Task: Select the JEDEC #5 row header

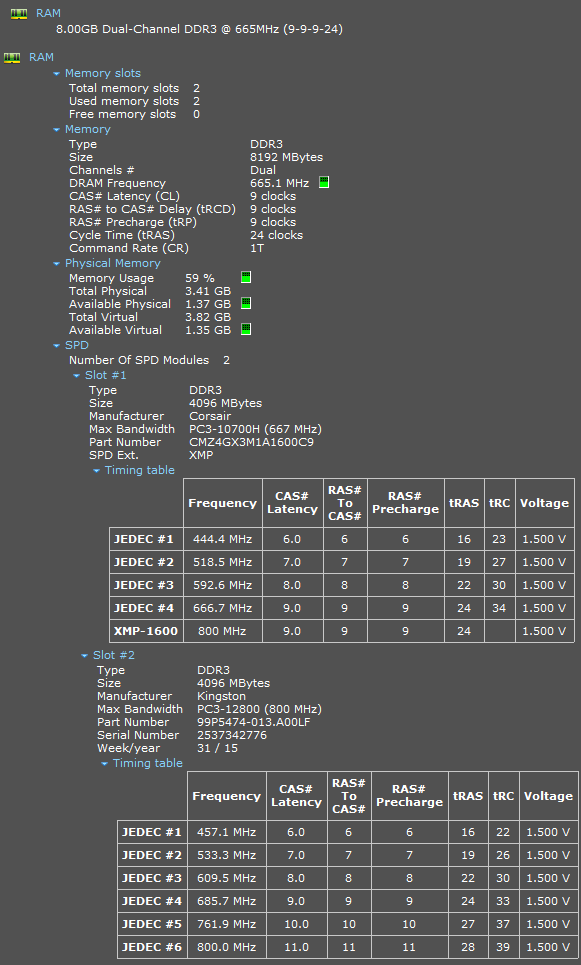Action: [152, 924]
